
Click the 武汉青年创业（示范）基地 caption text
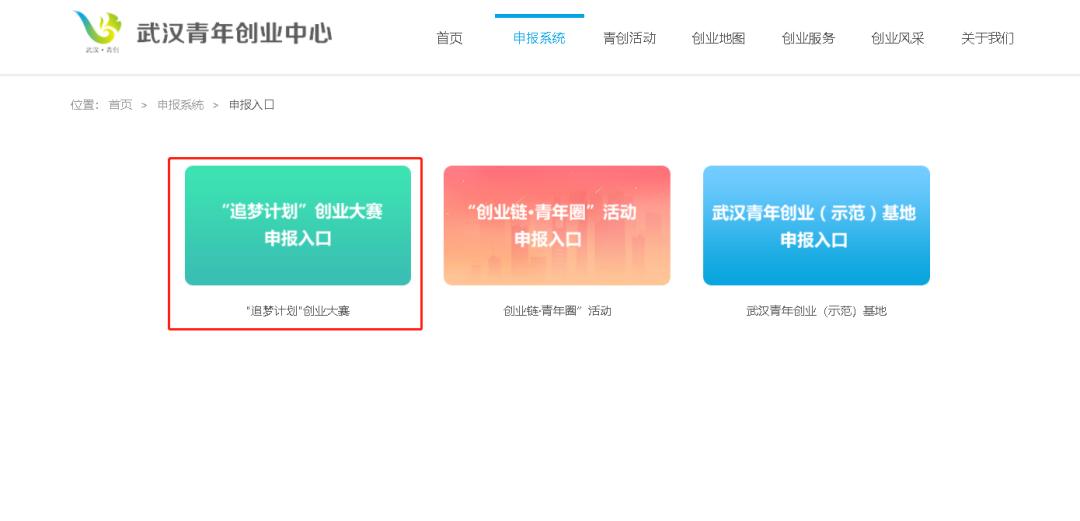(x=816, y=311)
